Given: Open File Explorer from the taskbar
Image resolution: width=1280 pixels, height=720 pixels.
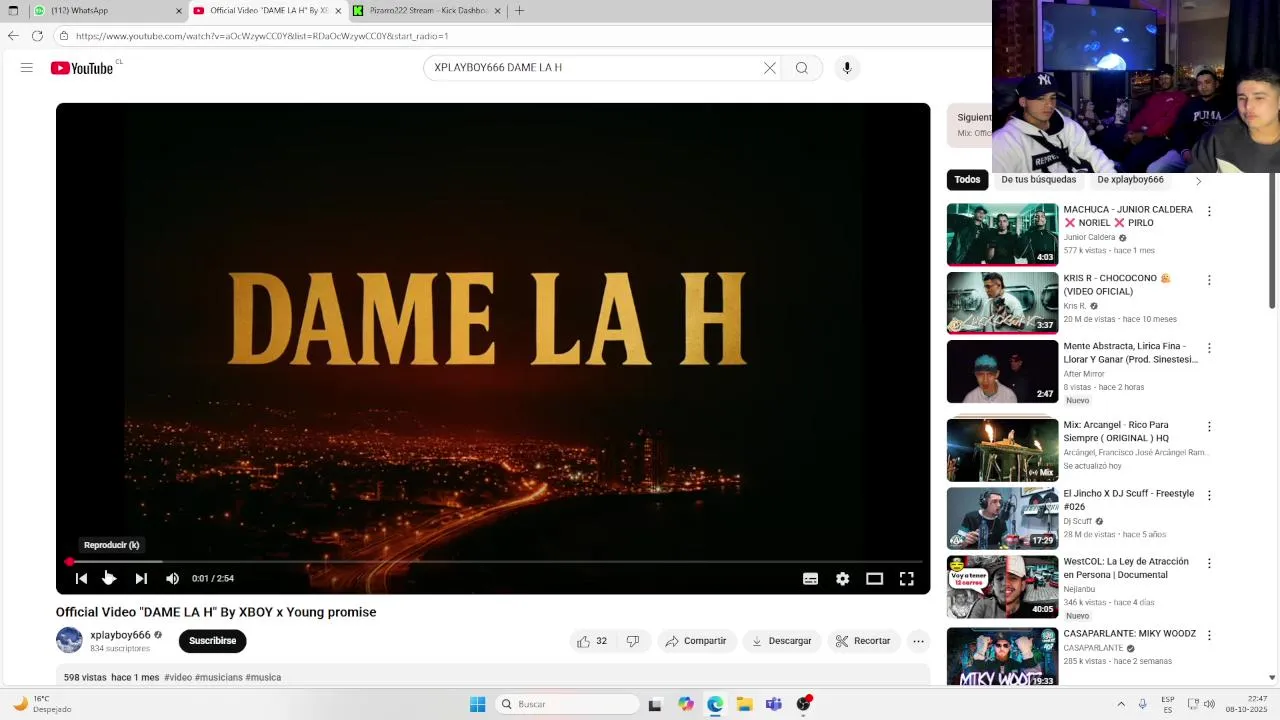Looking at the screenshot, I should [744, 704].
